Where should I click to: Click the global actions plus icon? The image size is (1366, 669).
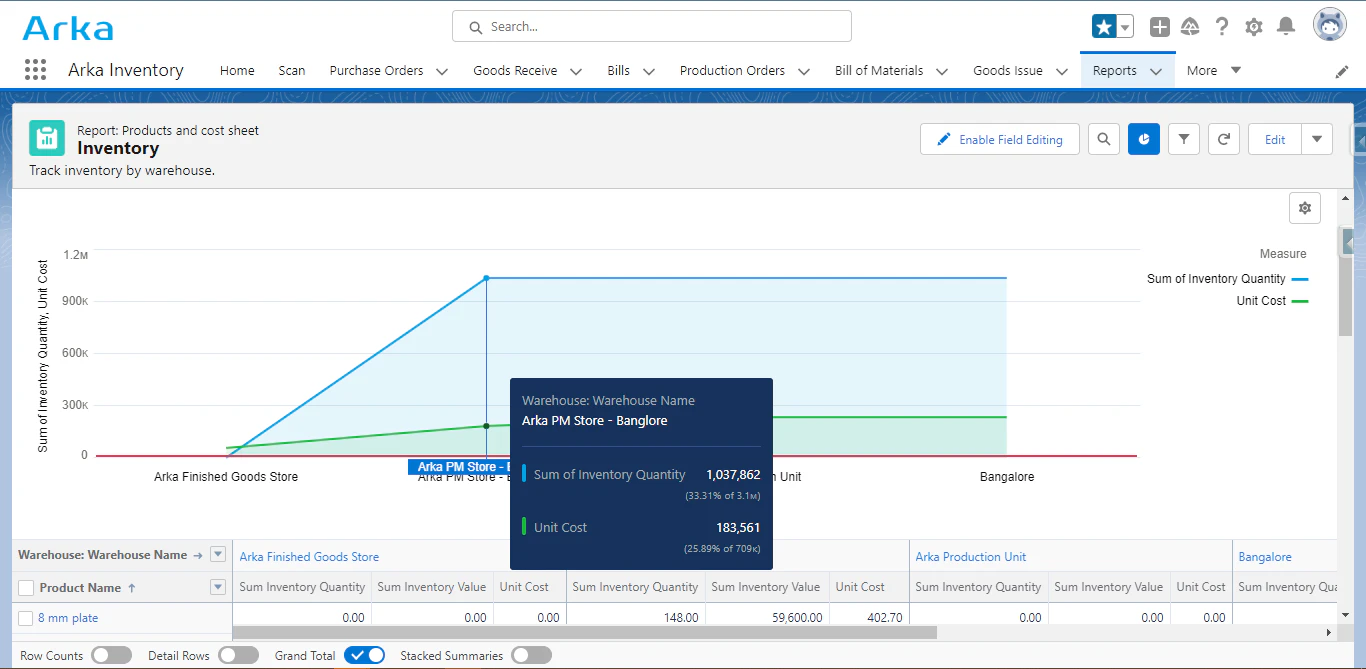[x=1159, y=27]
